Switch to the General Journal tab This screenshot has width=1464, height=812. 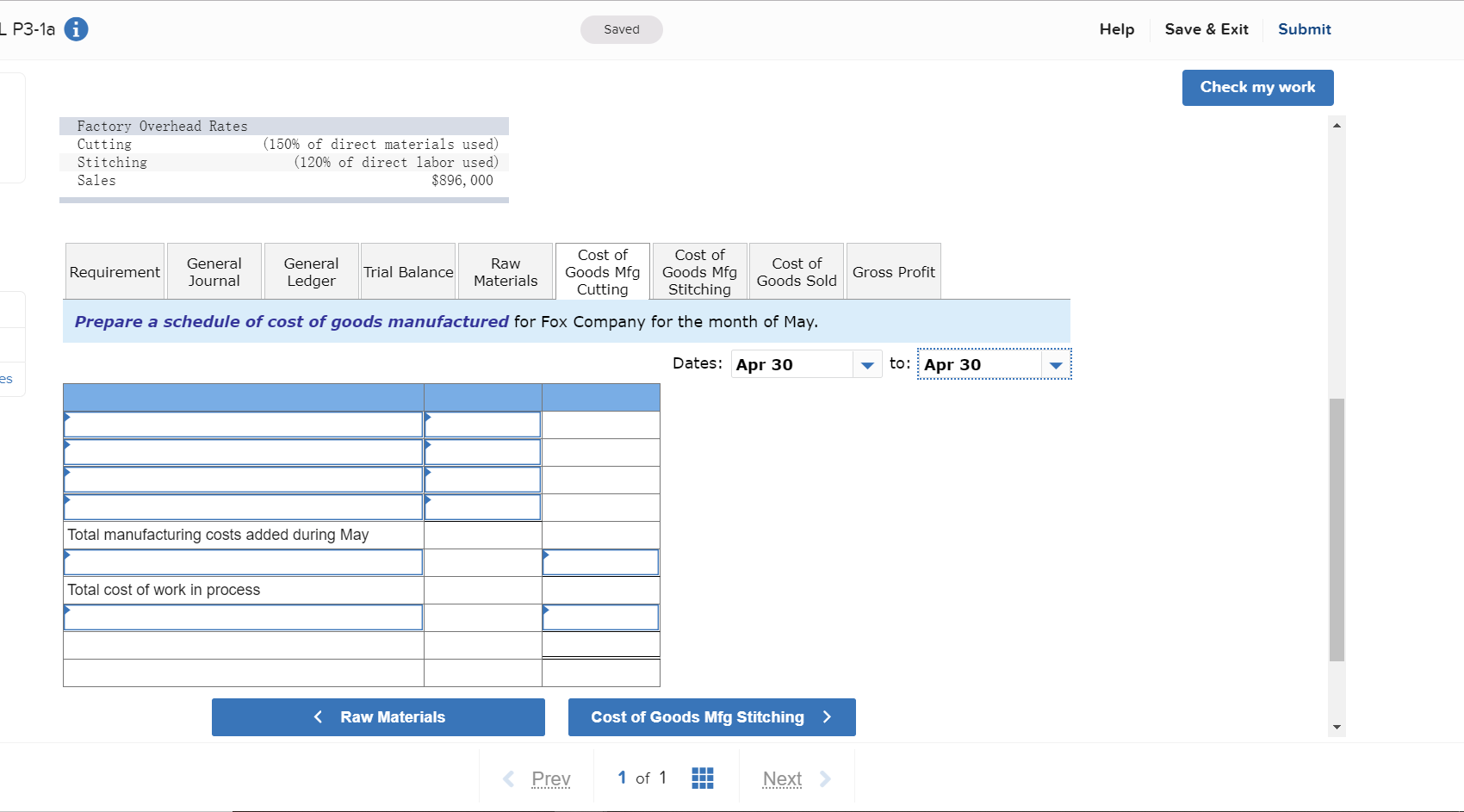(x=214, y=272)
